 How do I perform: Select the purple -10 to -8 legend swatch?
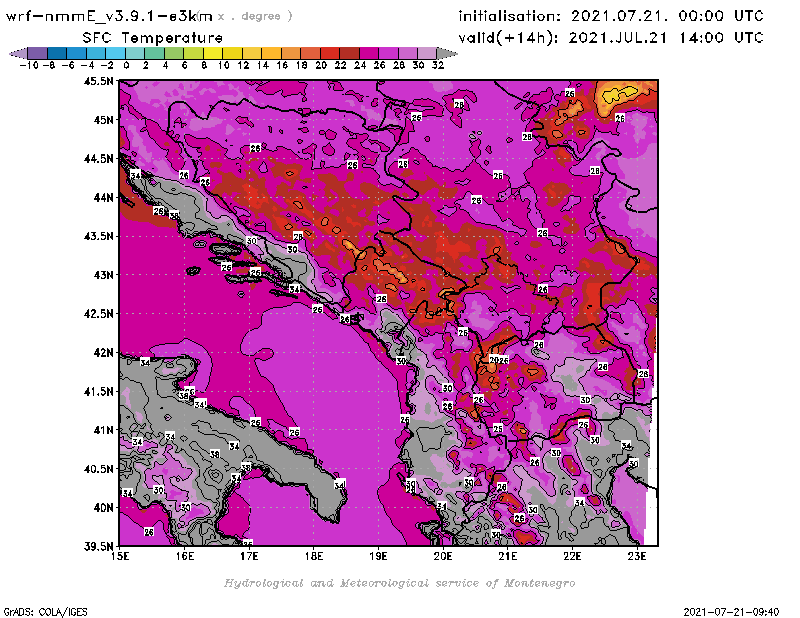coord(37,53)
